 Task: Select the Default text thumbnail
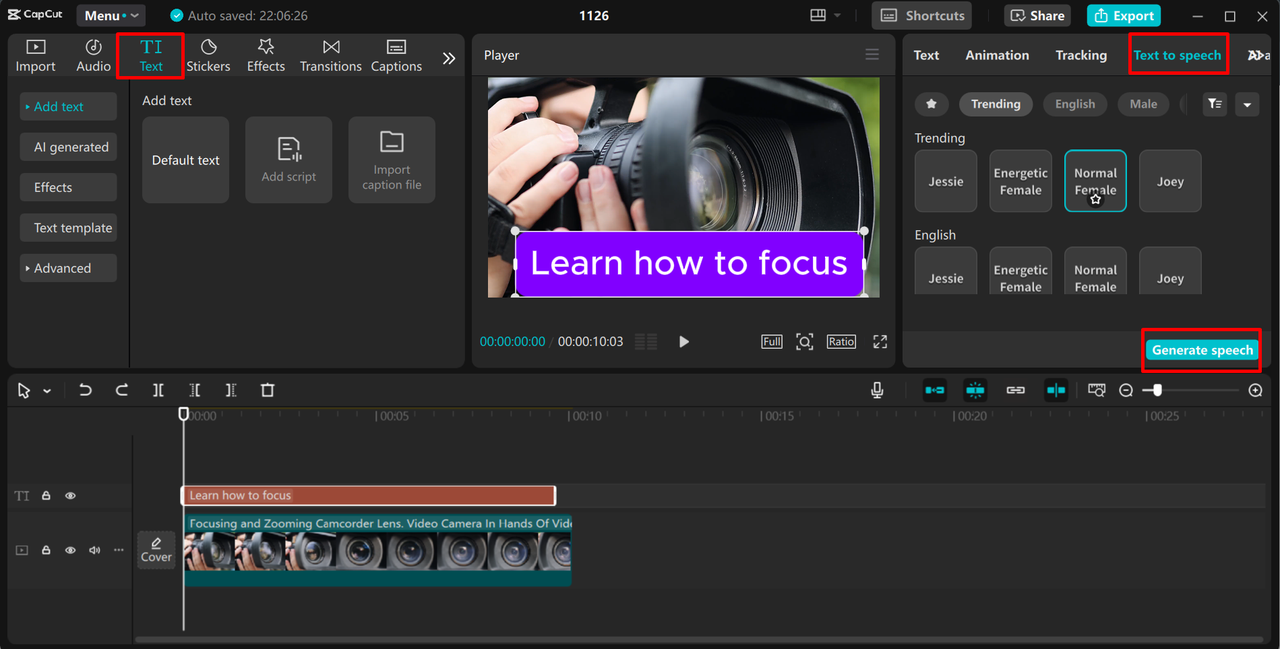[x=185, y=160]
